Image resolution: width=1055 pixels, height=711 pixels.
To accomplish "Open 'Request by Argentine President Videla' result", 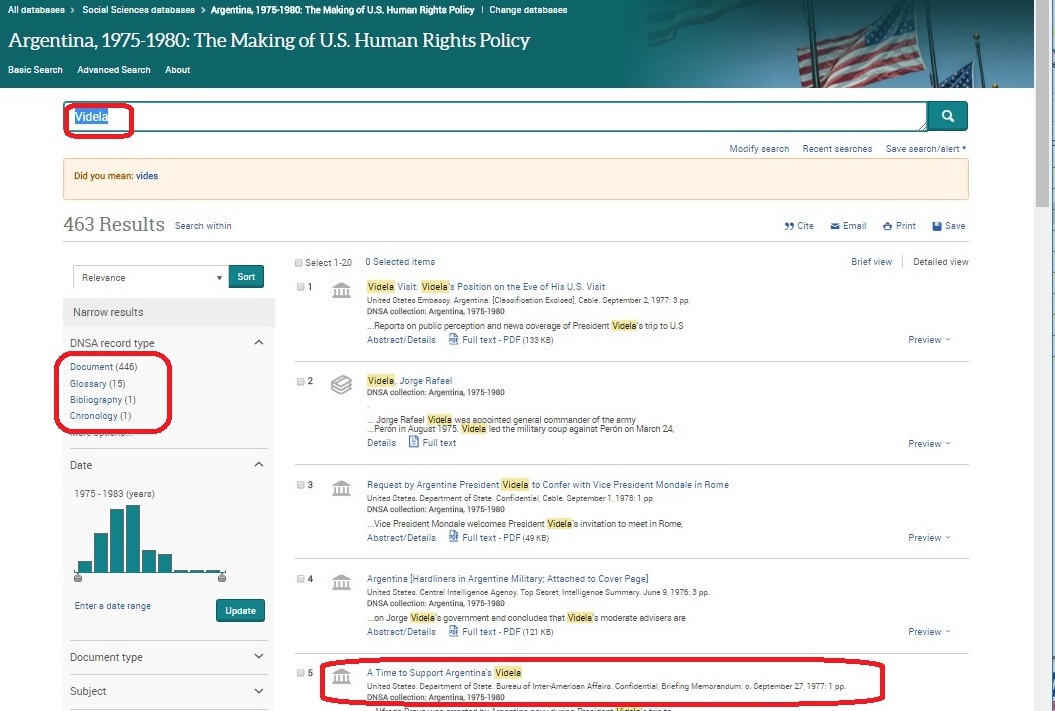I will pos(548,484).
